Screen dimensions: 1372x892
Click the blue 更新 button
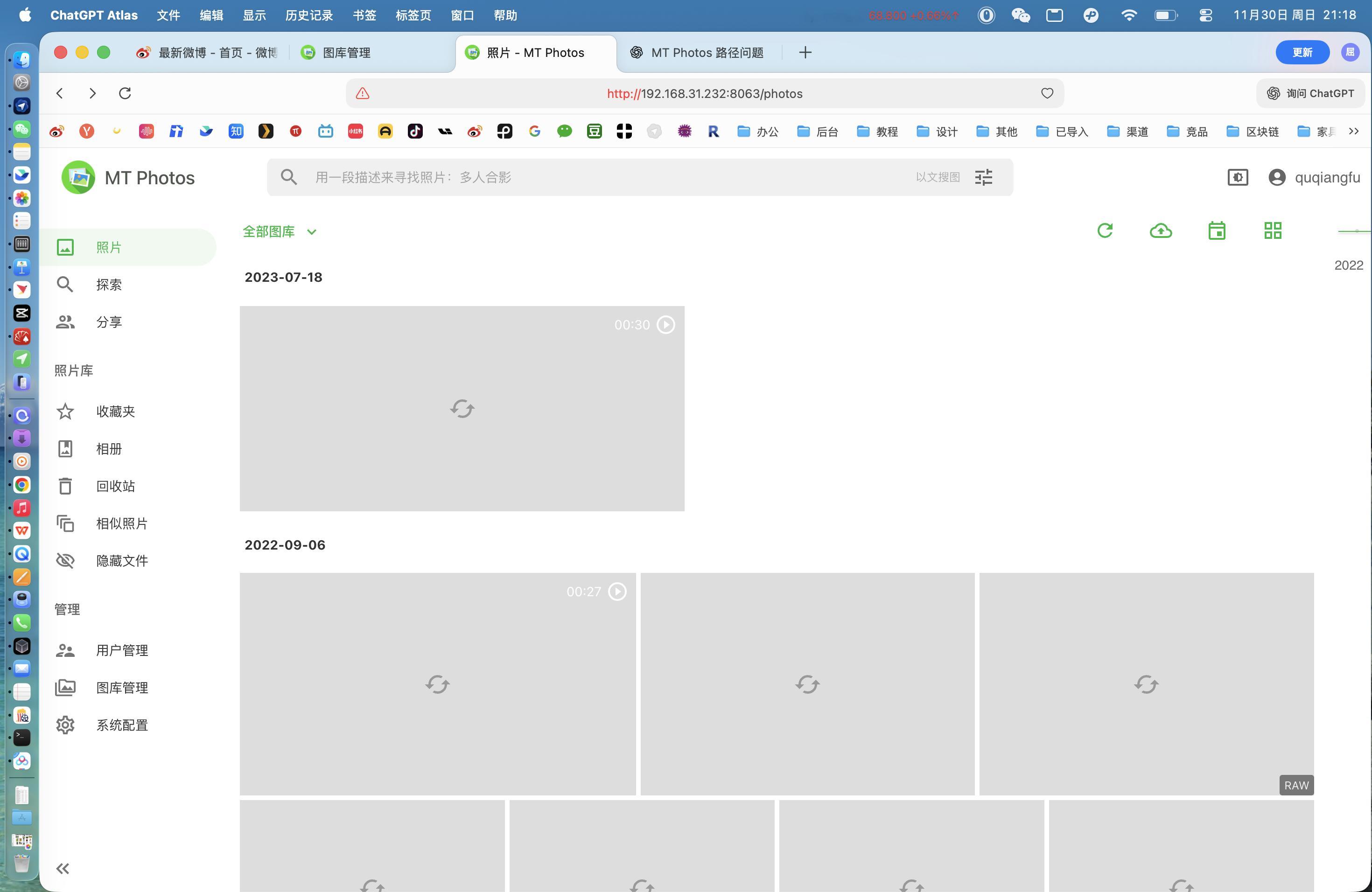pyautogui.click(x=1302, y=52)
